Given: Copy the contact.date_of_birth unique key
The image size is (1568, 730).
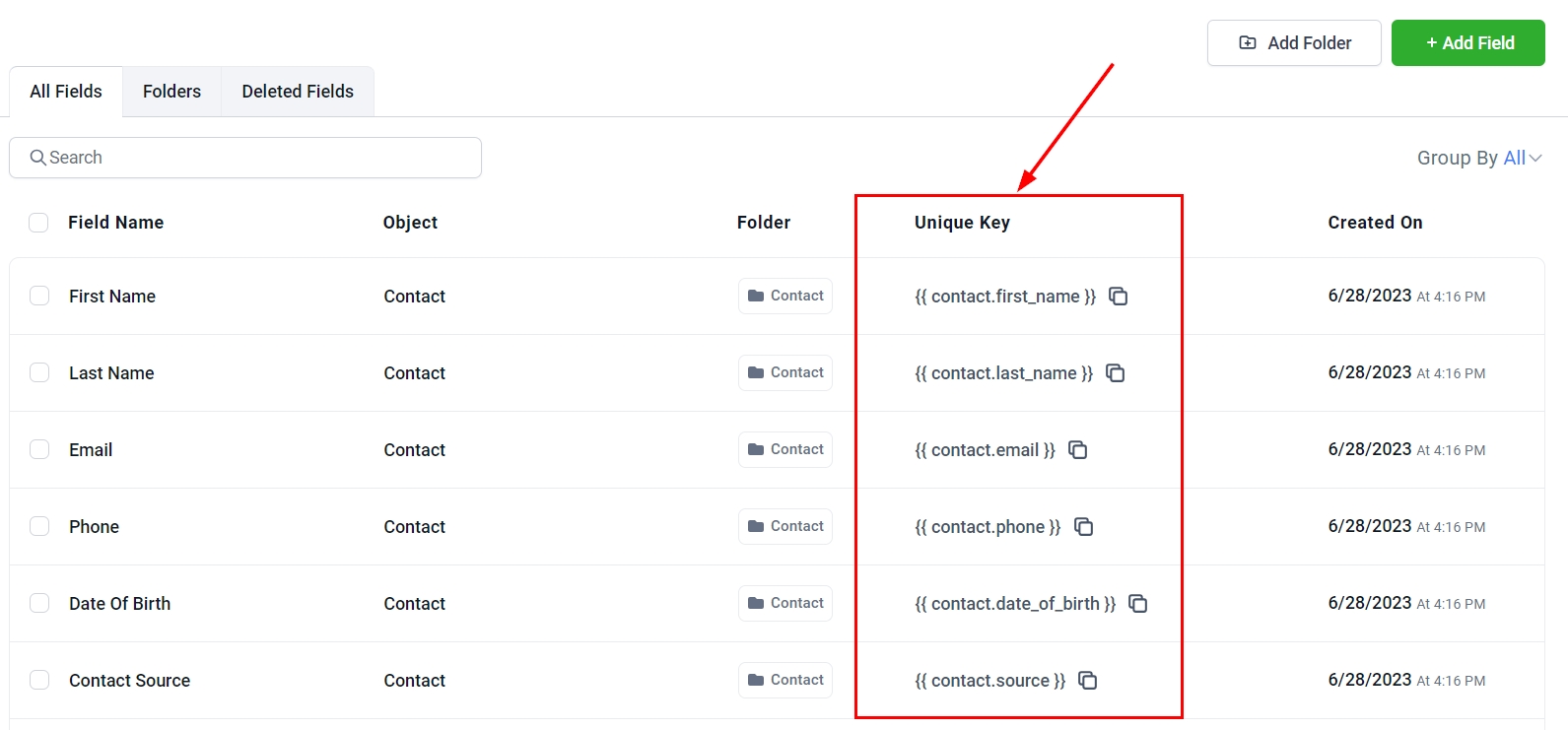Looking at the screenshot, I should point(1137,604).
